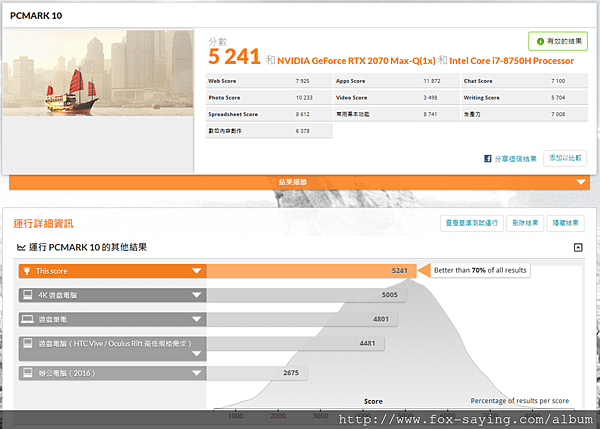The image size is (600, 429).
Task: Click the monitor icon on the 4K gaming PC row
Action: 28,295
